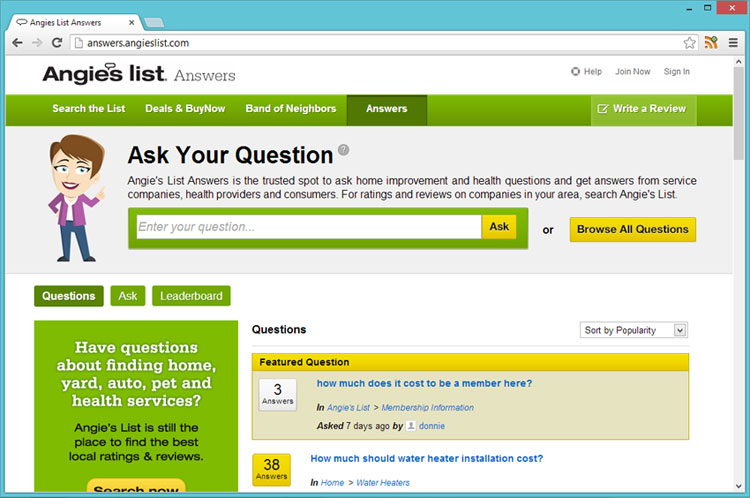750x498 pixels.
Task: Reload the page with the refresh icon
Action: (56, 43)
